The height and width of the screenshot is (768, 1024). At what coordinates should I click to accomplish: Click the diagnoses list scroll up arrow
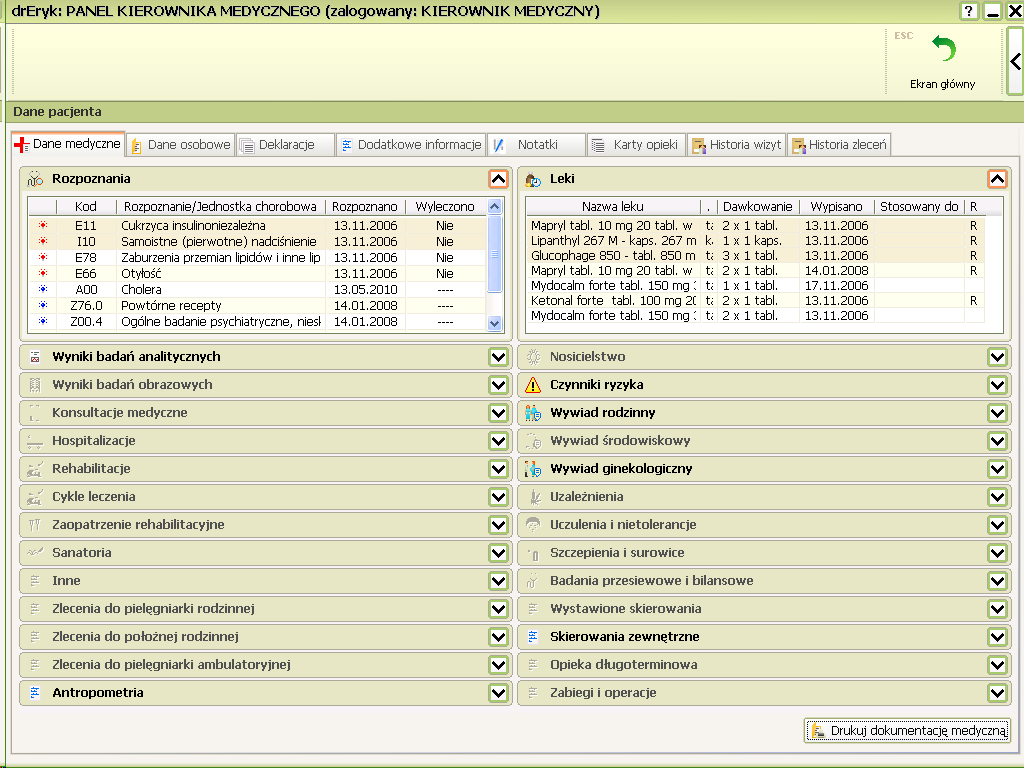[x=494, y=207]
